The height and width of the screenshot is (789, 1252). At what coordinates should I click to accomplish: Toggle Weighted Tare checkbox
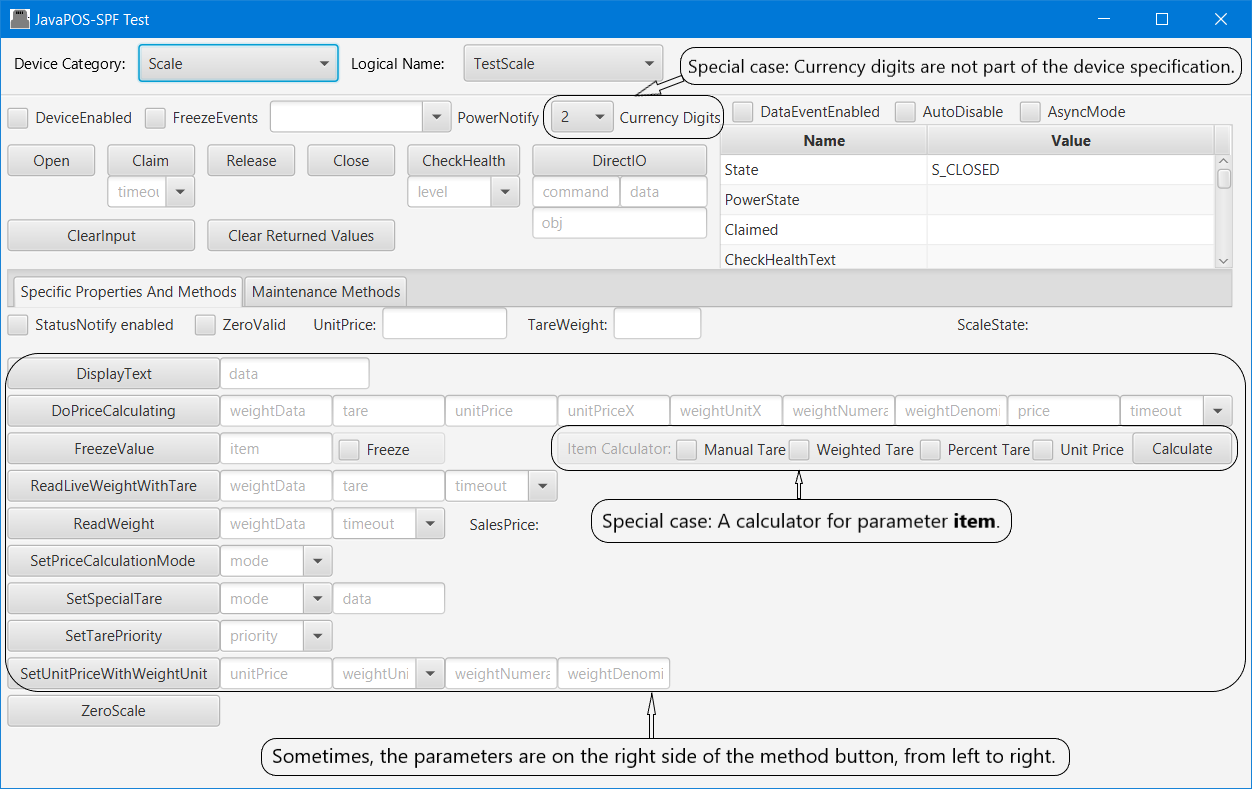pyautogui.click(x=799, y=450)
